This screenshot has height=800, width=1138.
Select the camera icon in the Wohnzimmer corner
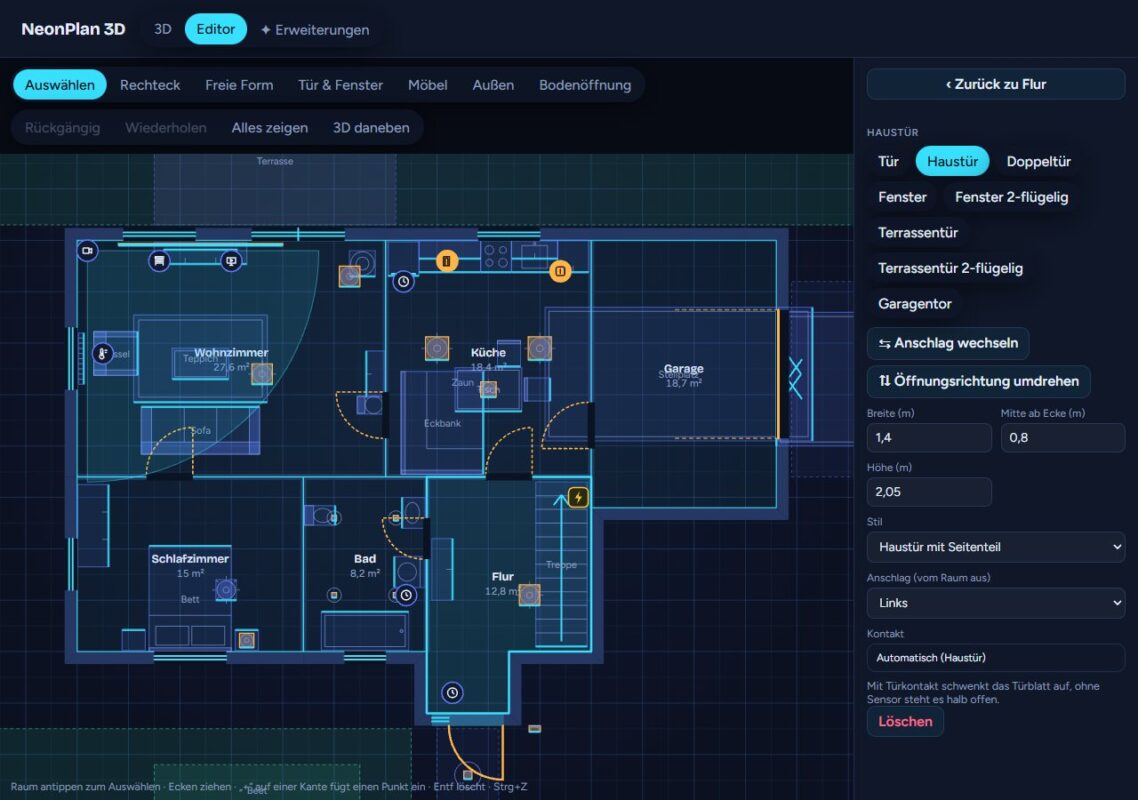(88, 251)
